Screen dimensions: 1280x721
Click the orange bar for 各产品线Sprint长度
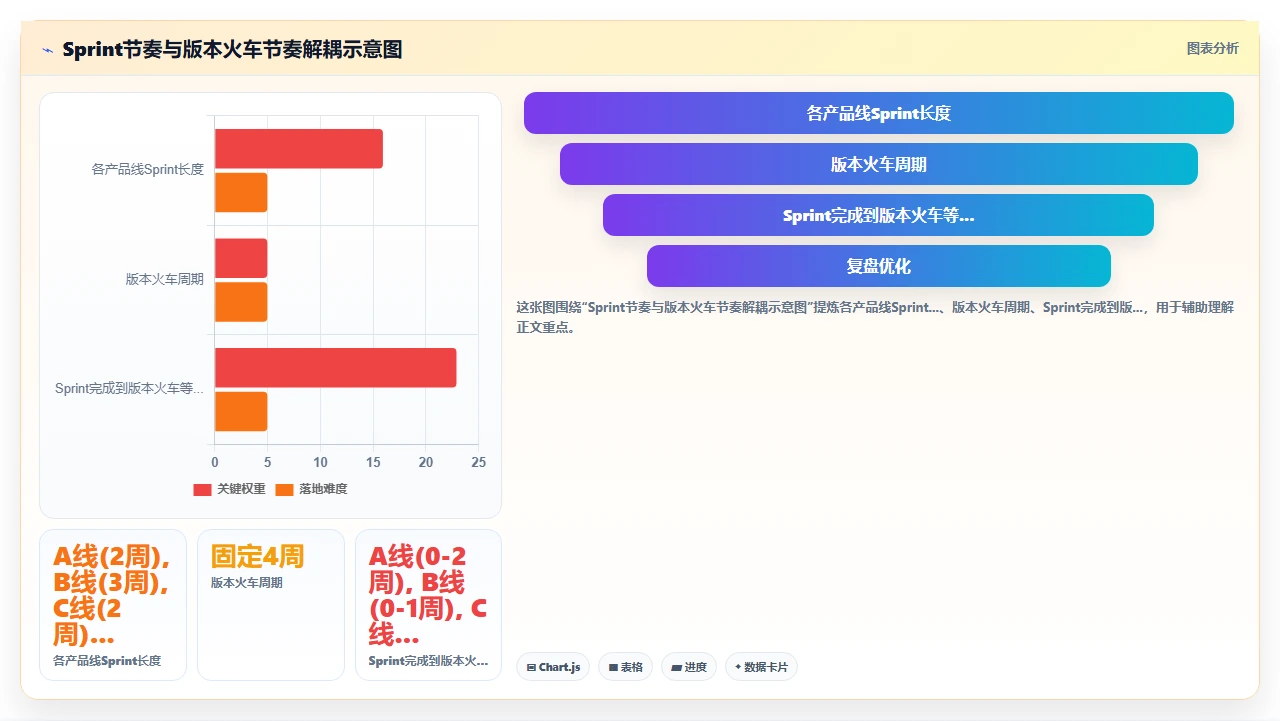pos(241,192)
